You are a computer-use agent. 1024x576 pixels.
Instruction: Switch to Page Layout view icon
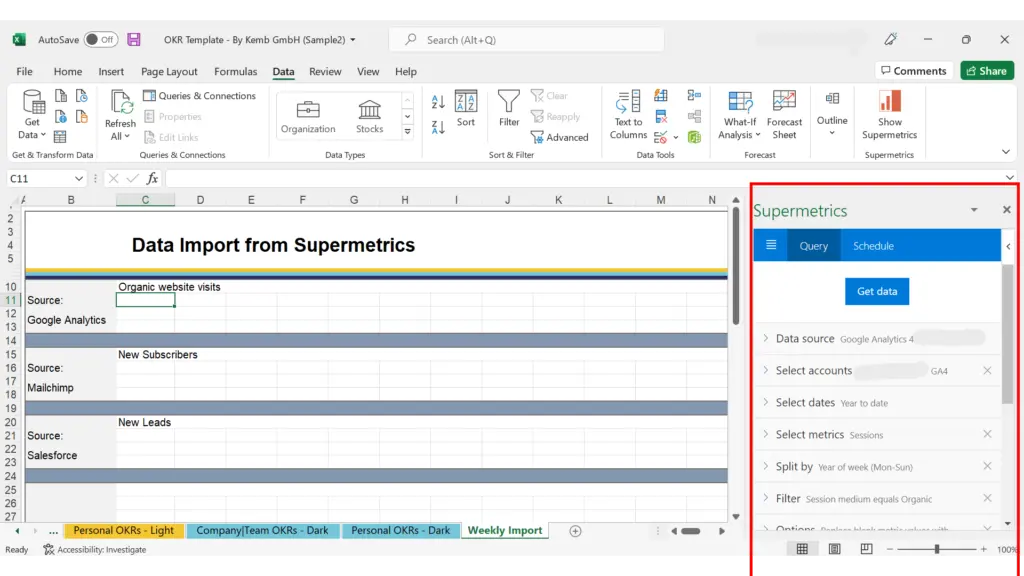click(835, 549)
